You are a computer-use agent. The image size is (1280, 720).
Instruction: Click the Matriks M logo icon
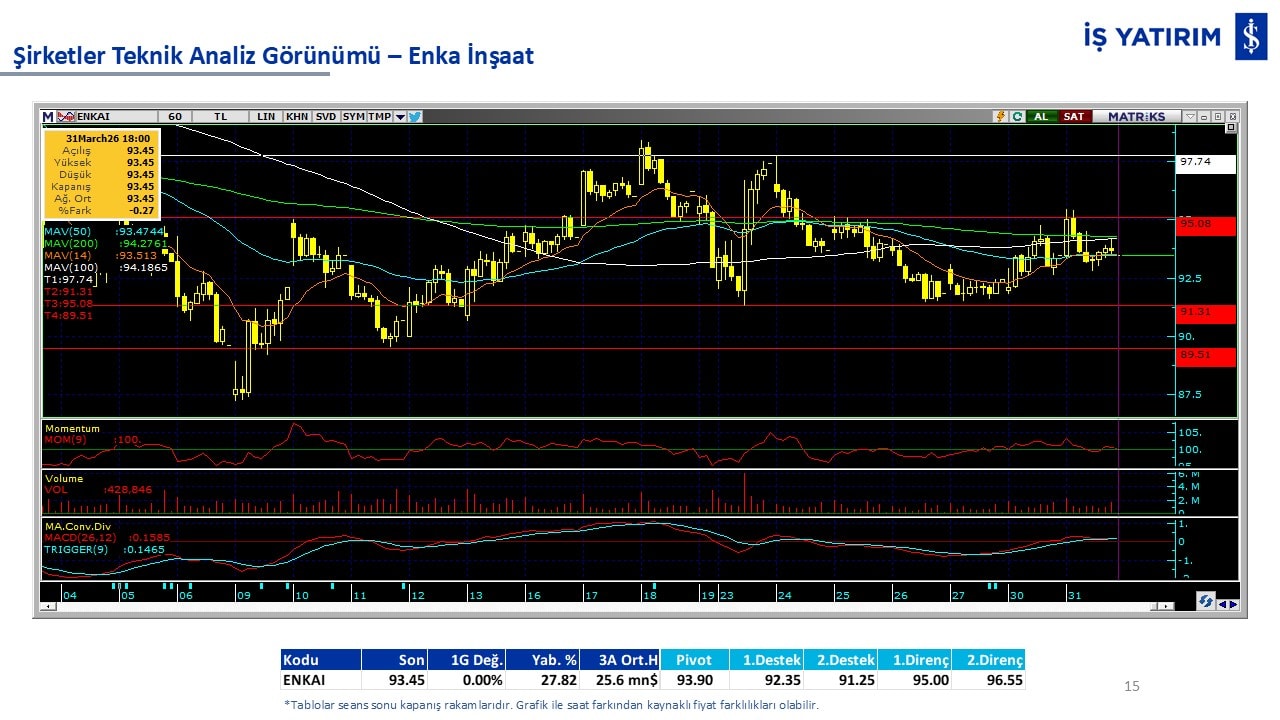pos(48,116)
